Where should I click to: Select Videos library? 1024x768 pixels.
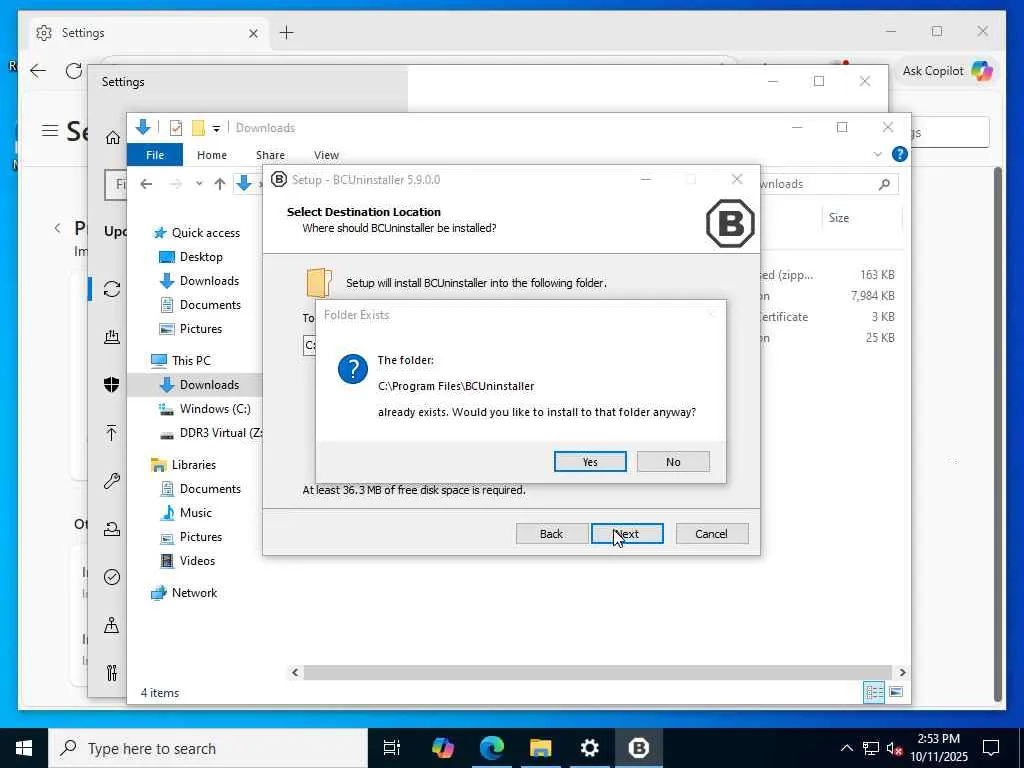coord(188,561)
